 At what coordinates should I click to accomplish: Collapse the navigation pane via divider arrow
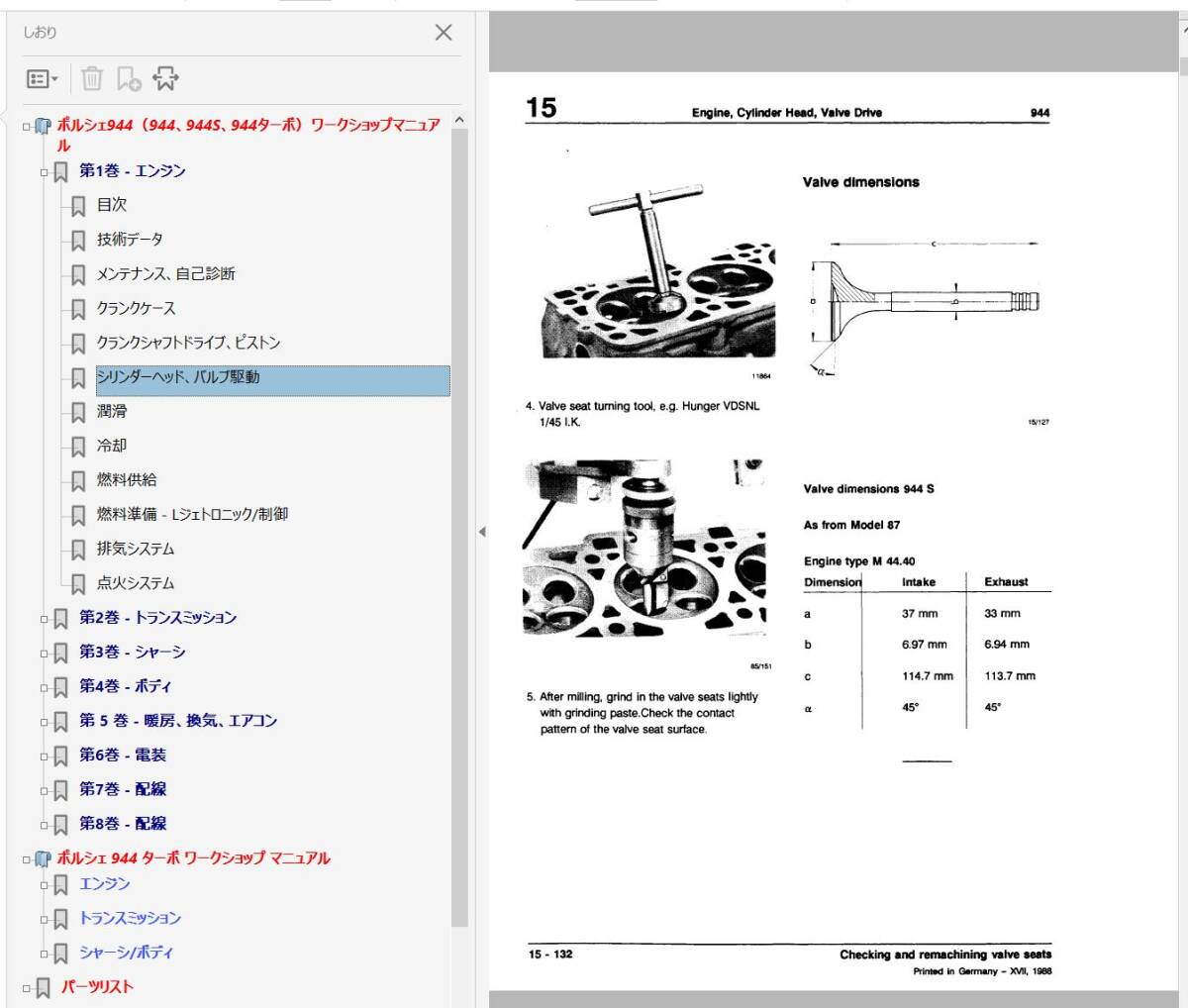(x=482, y=532)
